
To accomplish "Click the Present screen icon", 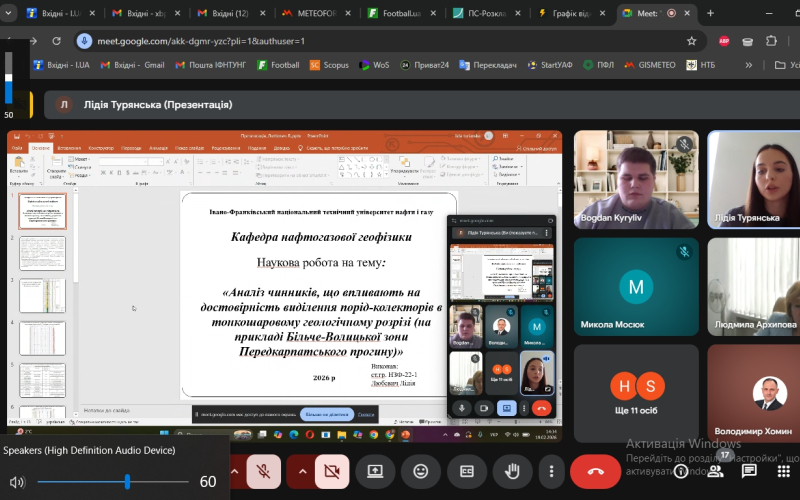I will [375, 470].
